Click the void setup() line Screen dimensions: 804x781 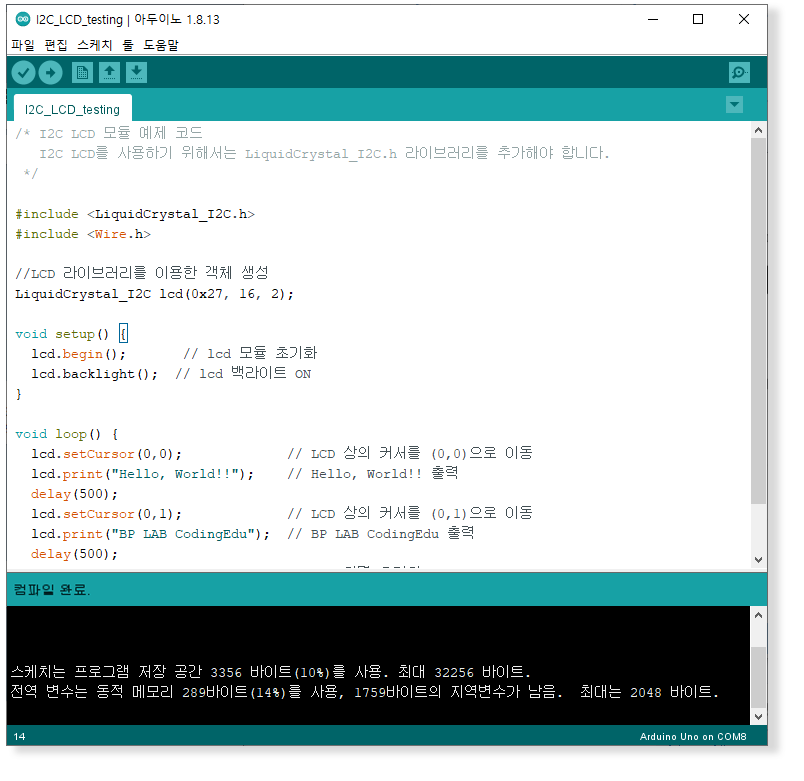click(x=71, y=334)
